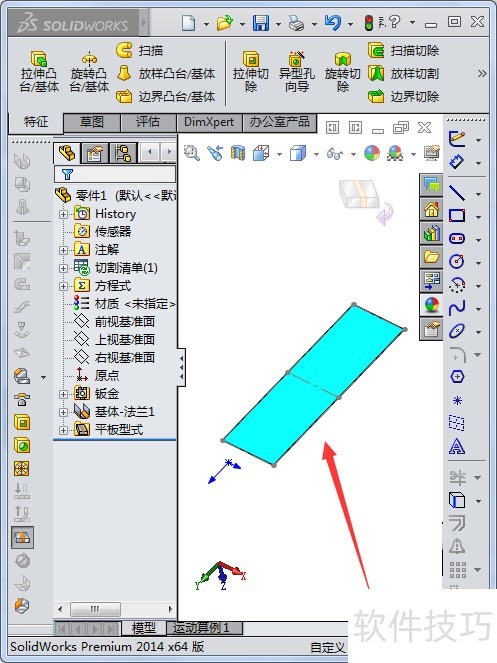Image resolution: width=497 pixels, height=663 pixels.
Task: Choose the 扫描切除 swept cut tool
Action: pyautogui.click(x=404, y=50)
